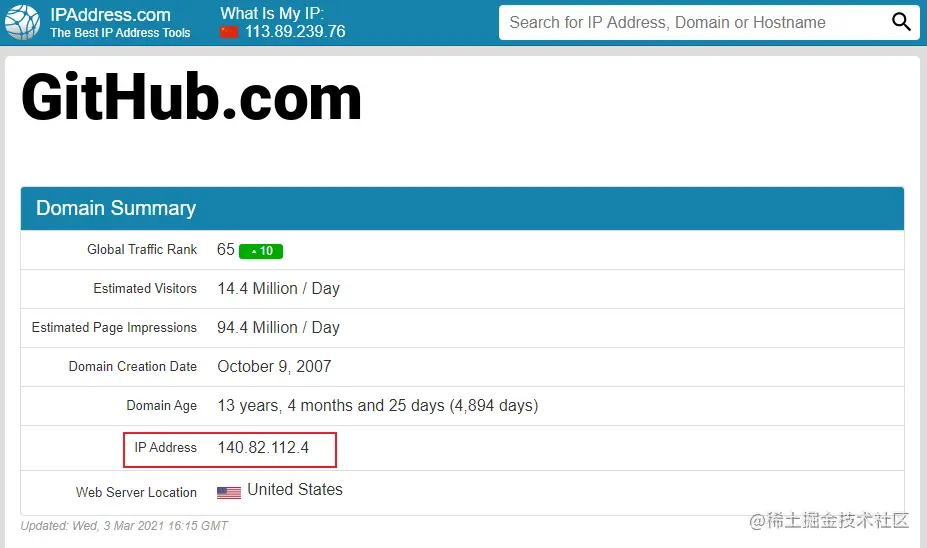
Task: Click the United States flag icon
Action: coord(229,492)
